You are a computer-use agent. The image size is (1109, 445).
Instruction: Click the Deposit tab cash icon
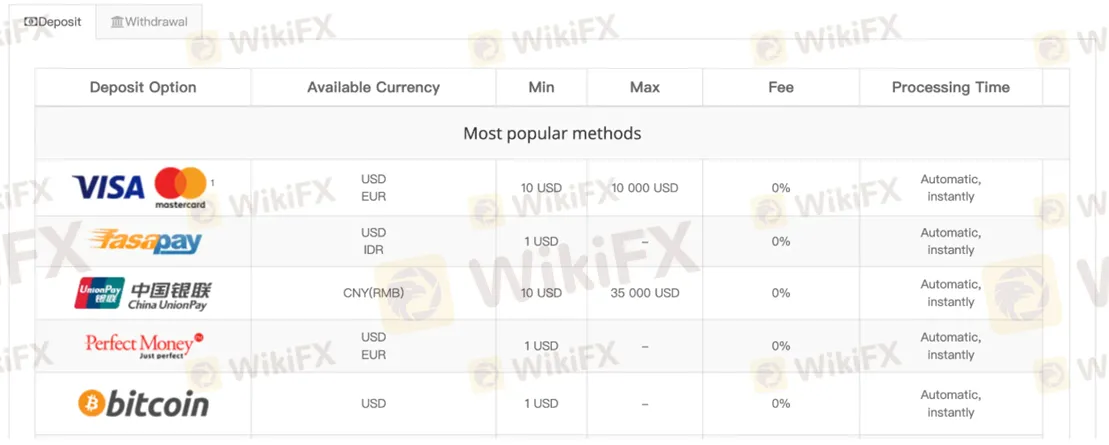click(31, 21)
